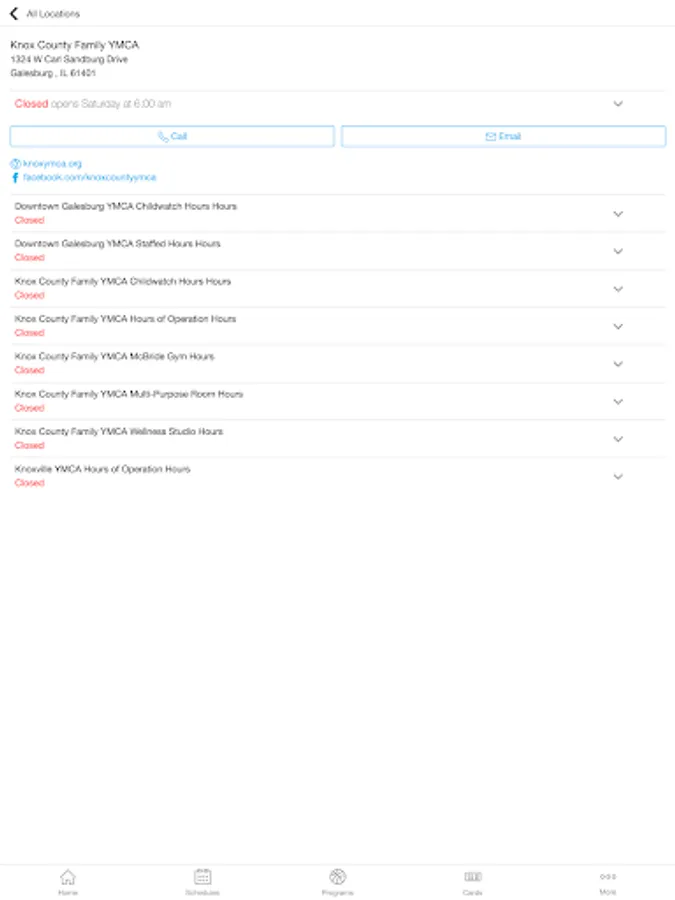Tap the globe website icon
675x900 pixels.
point(15,164)
